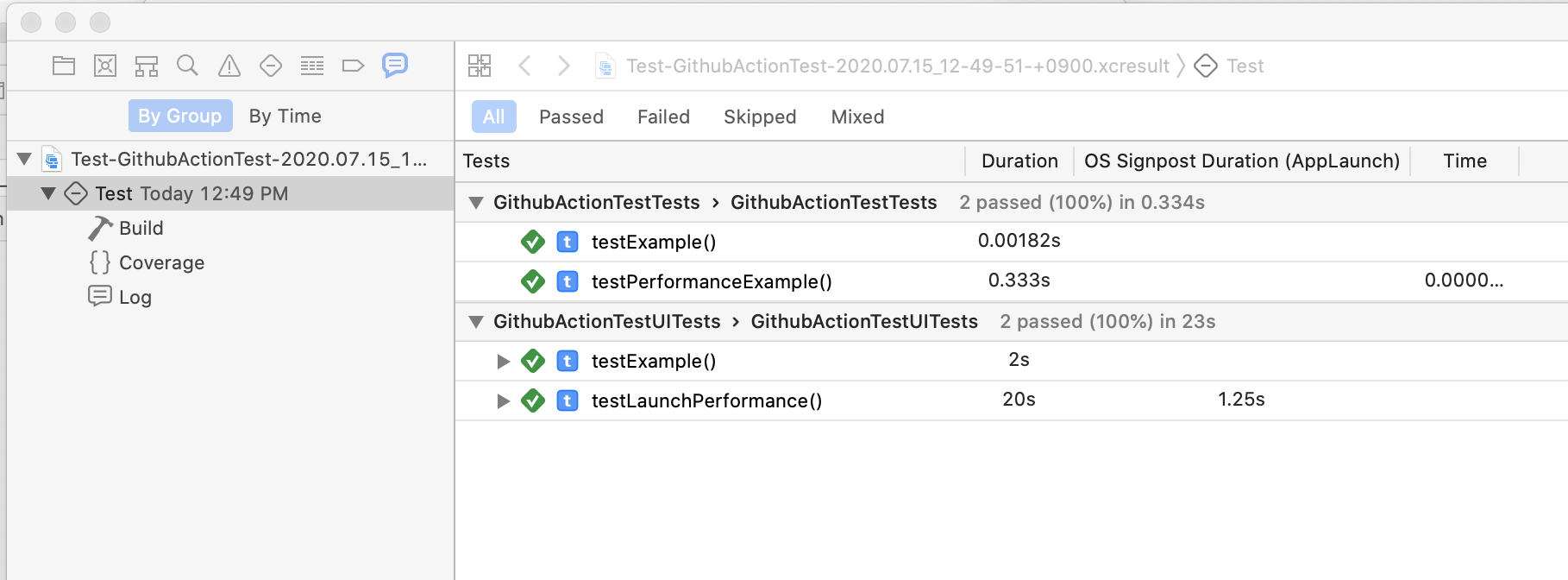The height and width of the screenshot is (580, 1568).
Task: Click the 2 passed (100%) in 0.334s summary
Action: tap(1082, 202)
